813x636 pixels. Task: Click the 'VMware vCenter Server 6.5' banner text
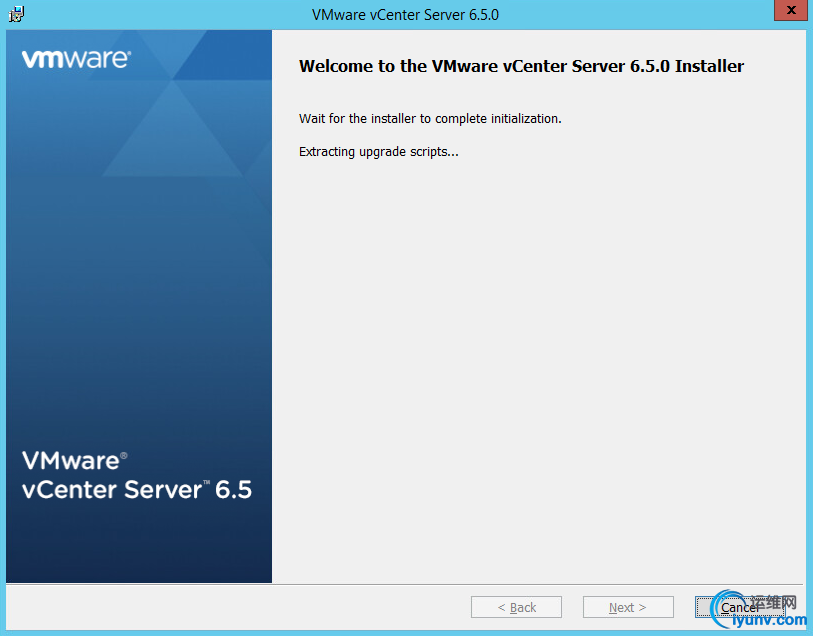tap(137, 475)
